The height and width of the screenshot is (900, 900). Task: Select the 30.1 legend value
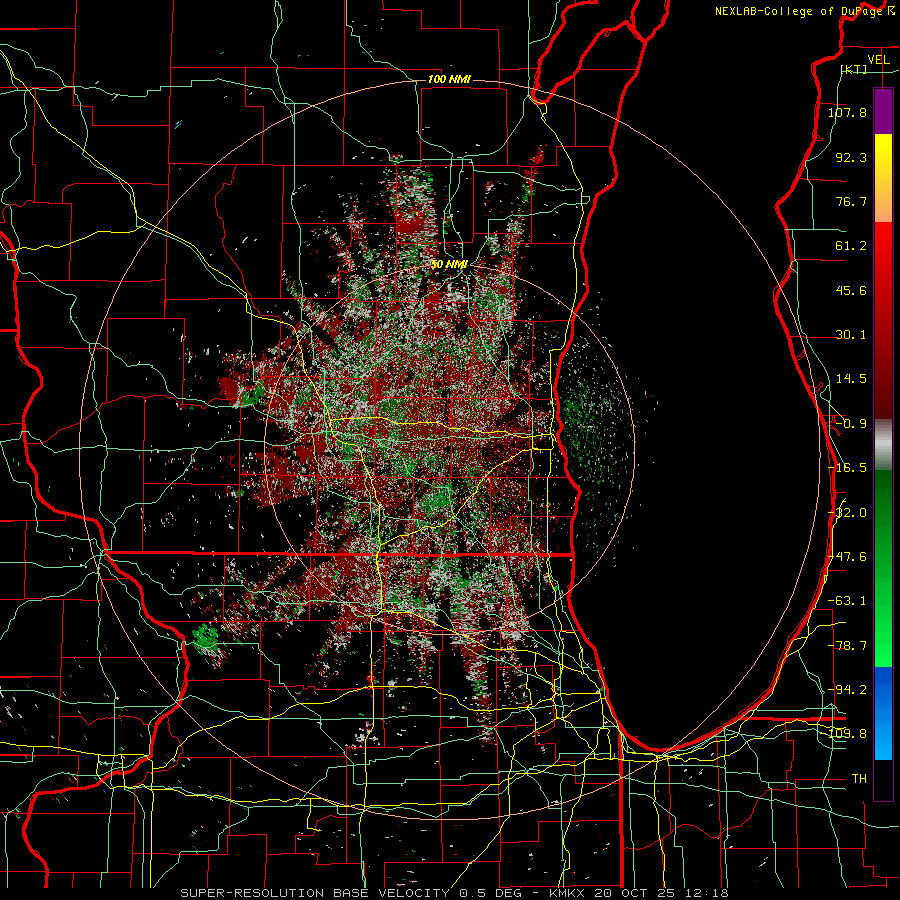[x=851, y=335]
